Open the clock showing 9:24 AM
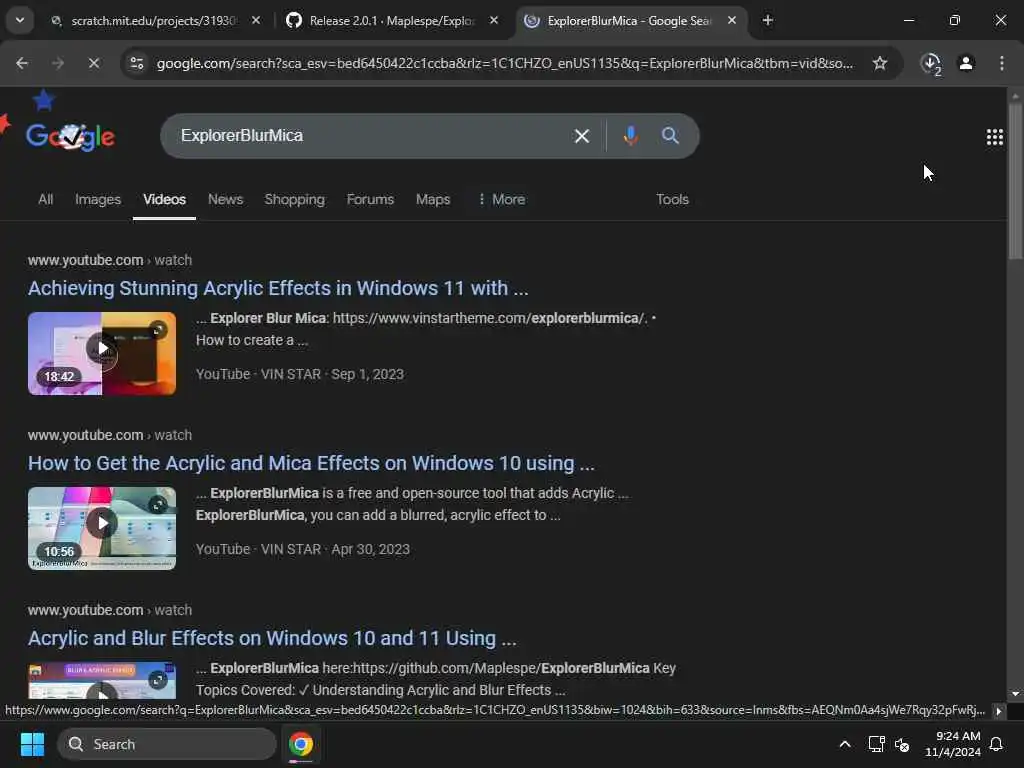The height and width of the screenshot is (768, 1024). click(953, 744)
